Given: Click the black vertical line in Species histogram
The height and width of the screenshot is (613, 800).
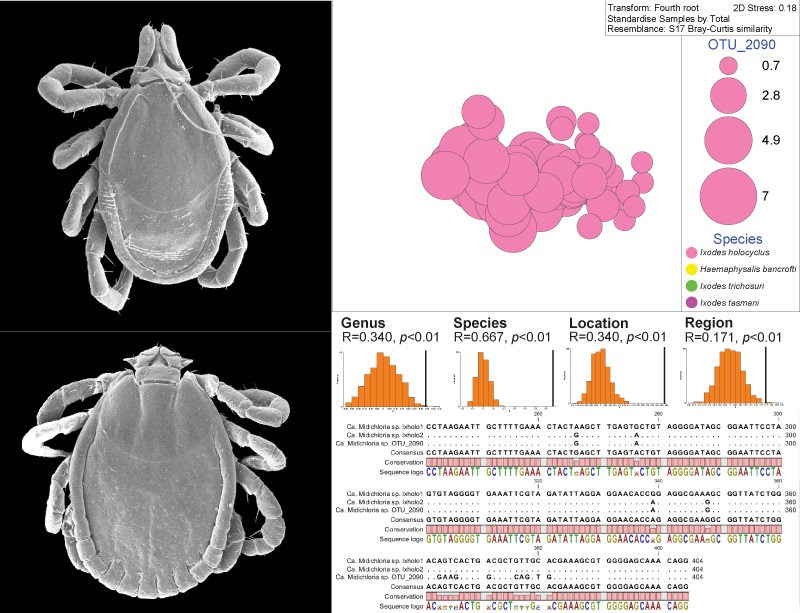Looking at the screenshot, I should point(553,377).
